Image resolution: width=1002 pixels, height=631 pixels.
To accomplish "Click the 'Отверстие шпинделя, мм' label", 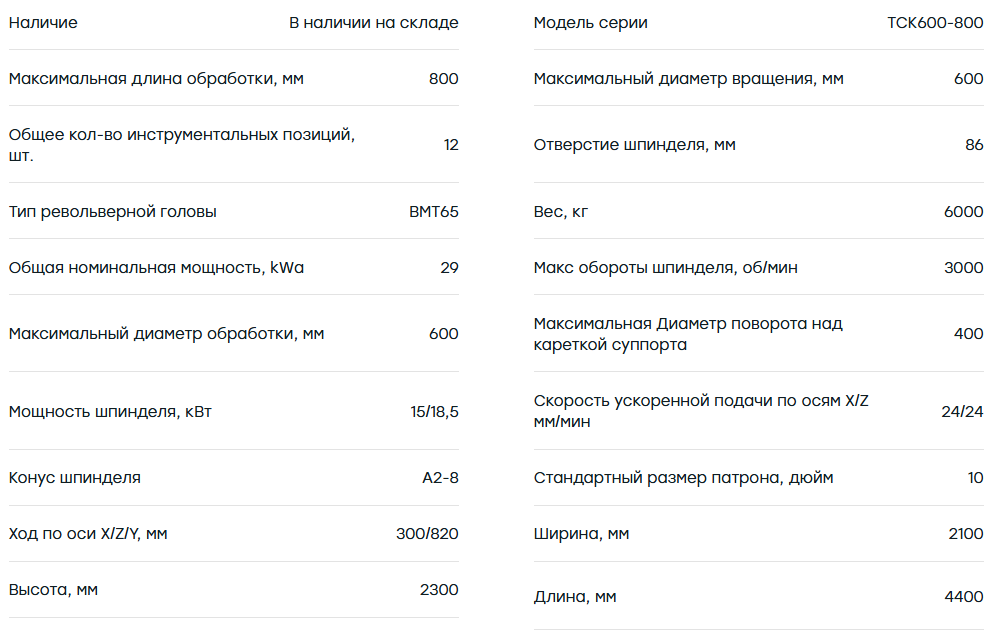I will click(x=635, y=144).
